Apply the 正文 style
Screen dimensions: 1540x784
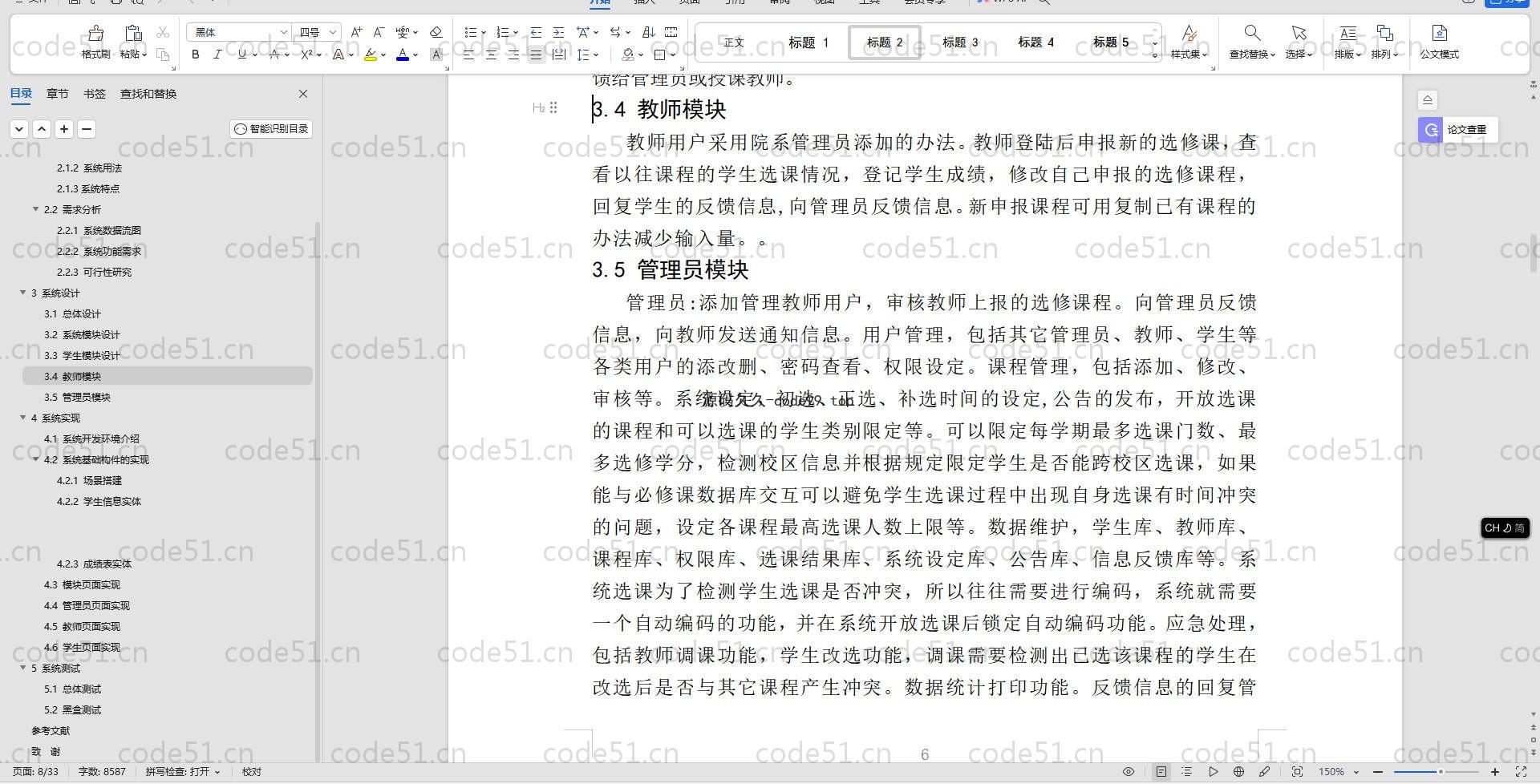[734, 42]
